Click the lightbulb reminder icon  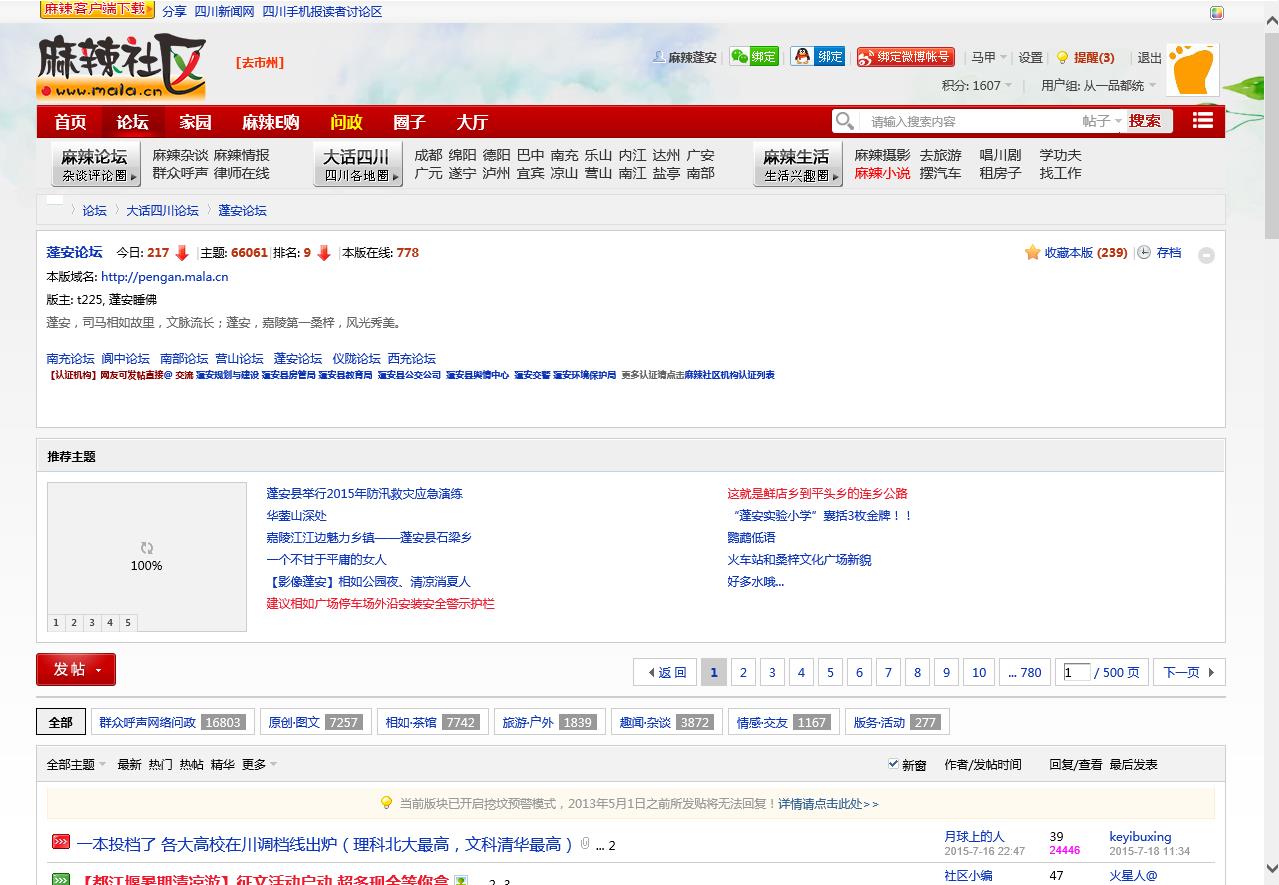tap(1062, 58)
